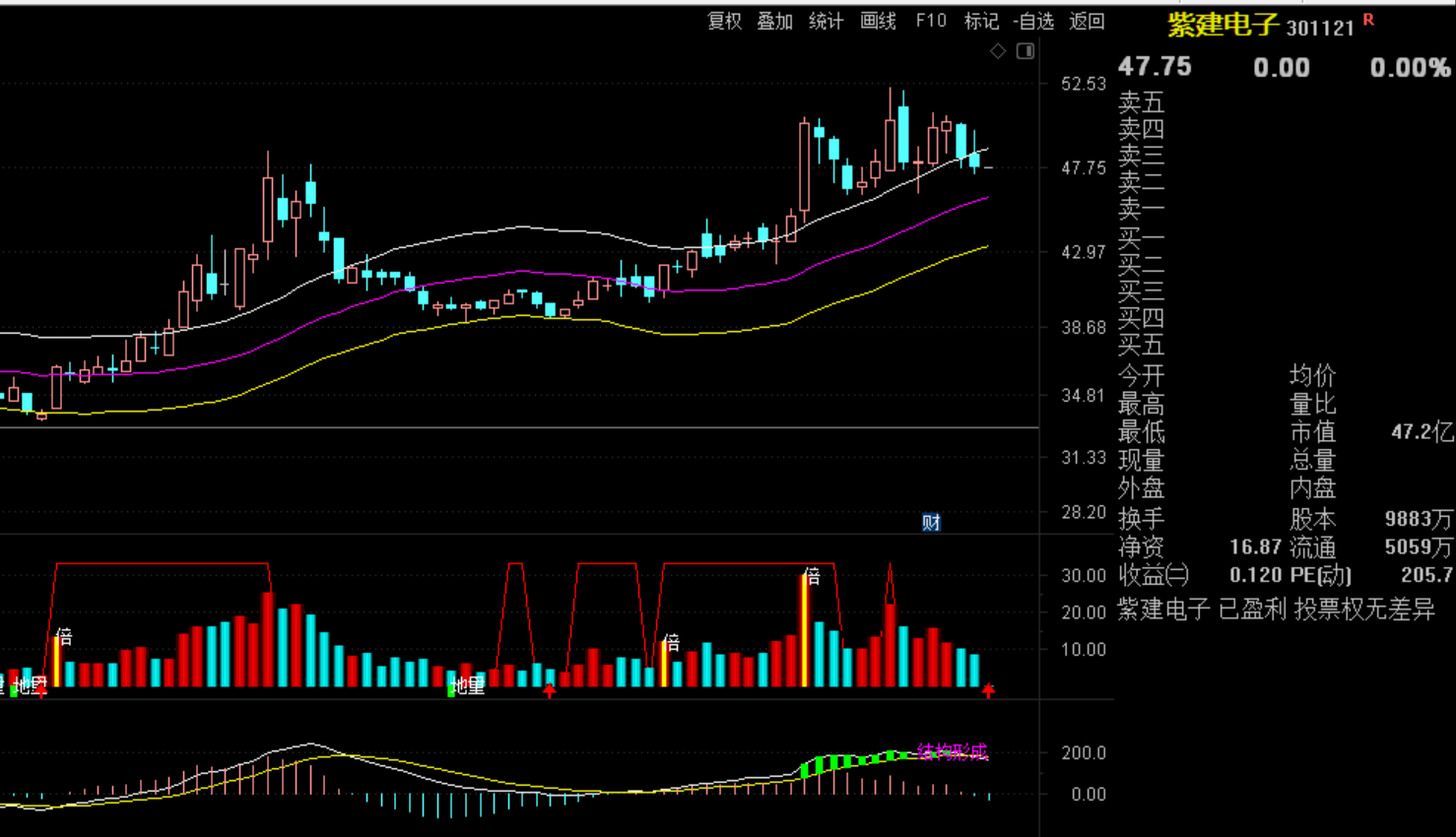This screenshot has height=837, width=1456.
Task: Click the 净资 value 16.87
Action: [x=1255, y=547]
